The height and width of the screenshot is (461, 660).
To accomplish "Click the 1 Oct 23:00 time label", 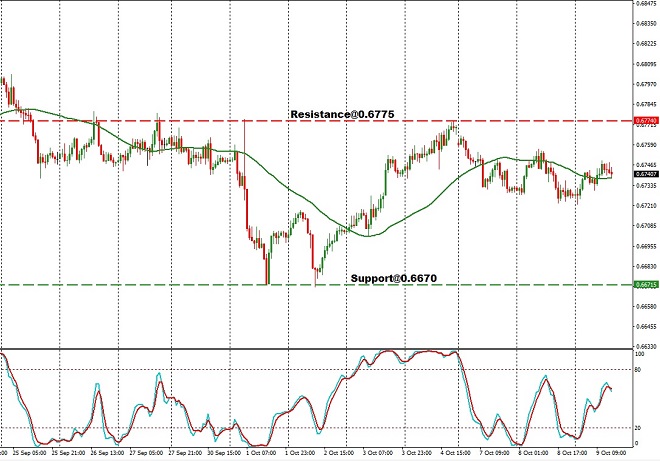I will click(300, 453).
